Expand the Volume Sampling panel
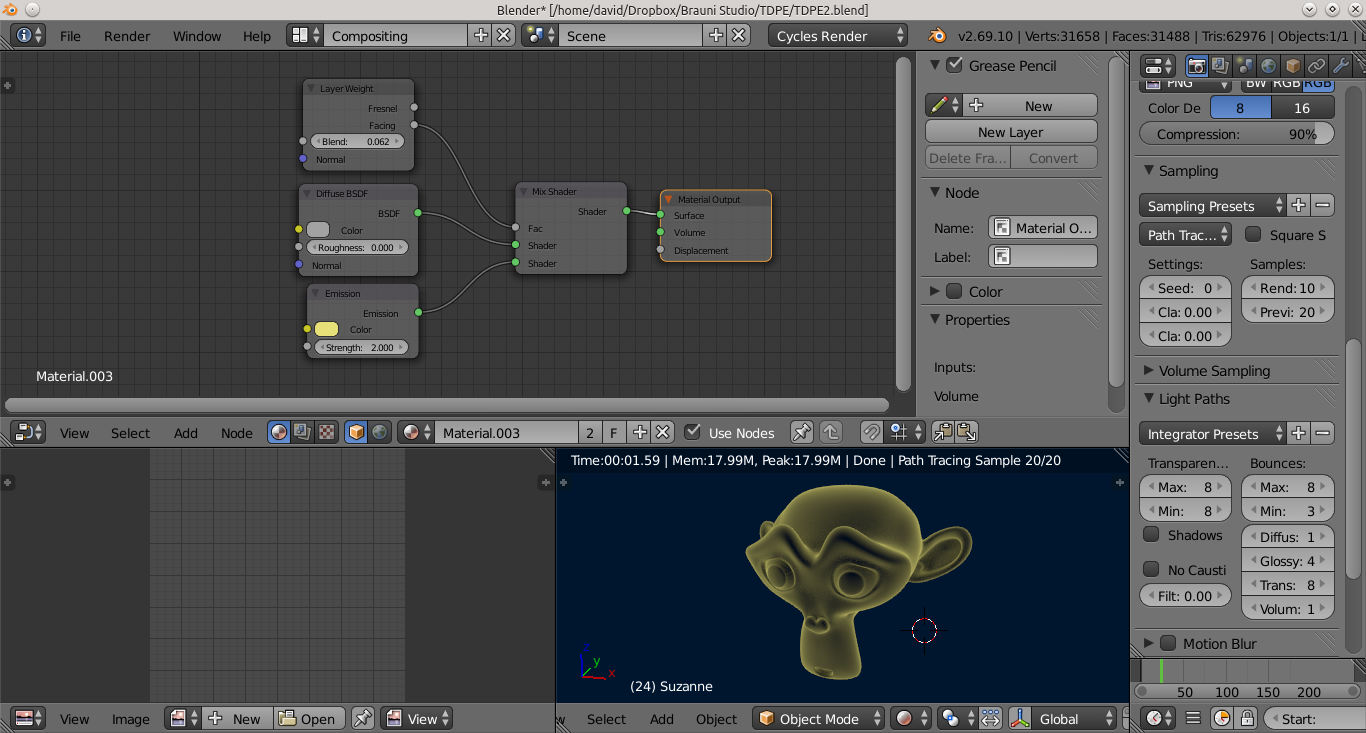The height and width of the screenshot is (733, 1366). 1214,370
